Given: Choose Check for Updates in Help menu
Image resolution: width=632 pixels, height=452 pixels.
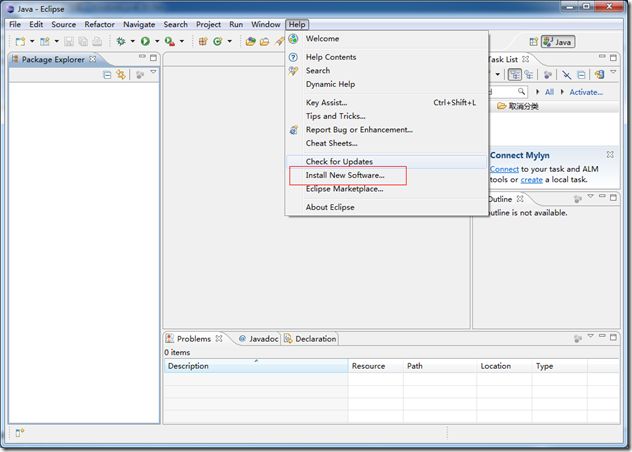Looking at the screenshot, I should (x=387, y=161).
